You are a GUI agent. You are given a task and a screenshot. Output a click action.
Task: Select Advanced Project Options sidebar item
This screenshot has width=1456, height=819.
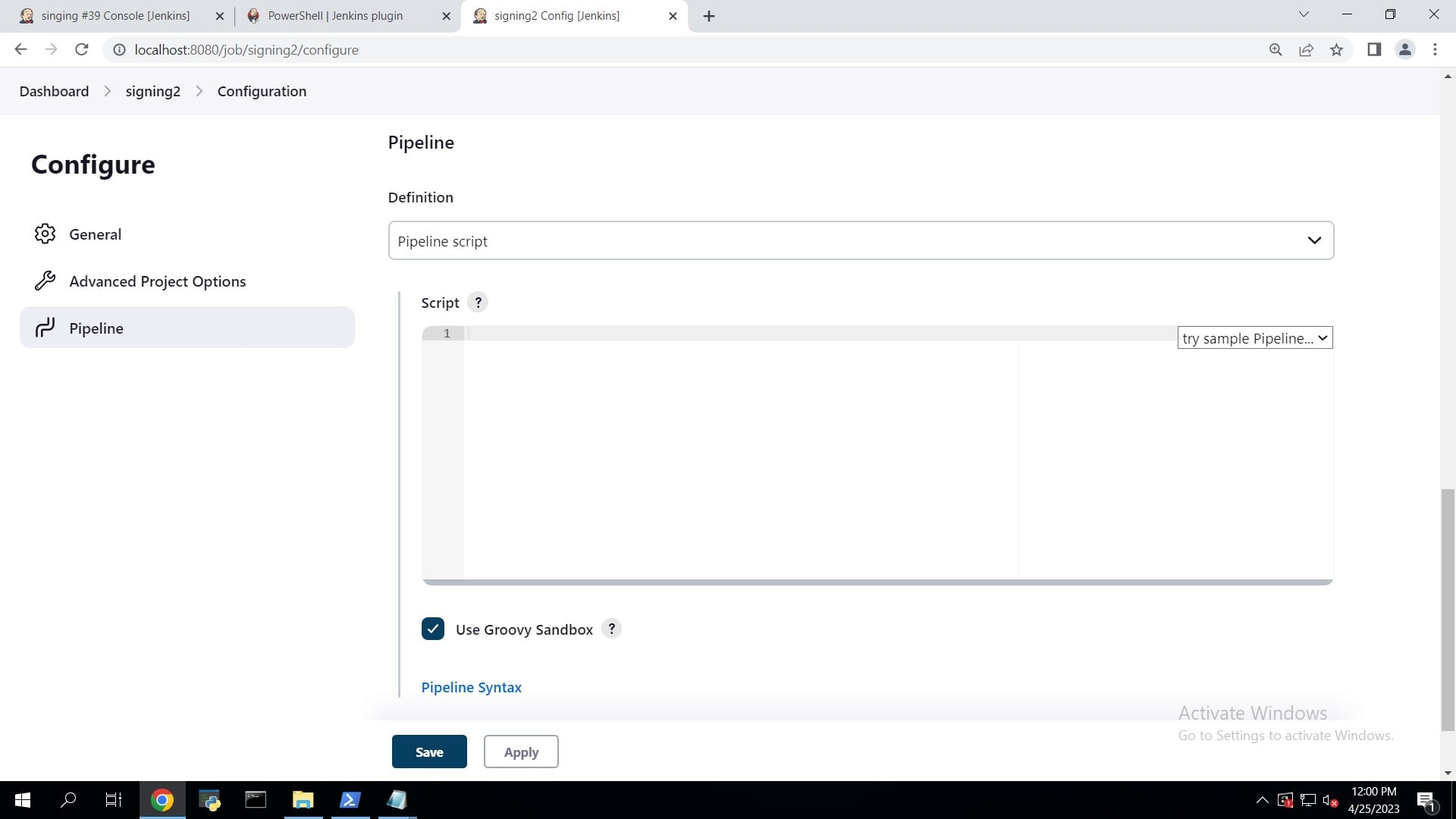tap(158, 281)
